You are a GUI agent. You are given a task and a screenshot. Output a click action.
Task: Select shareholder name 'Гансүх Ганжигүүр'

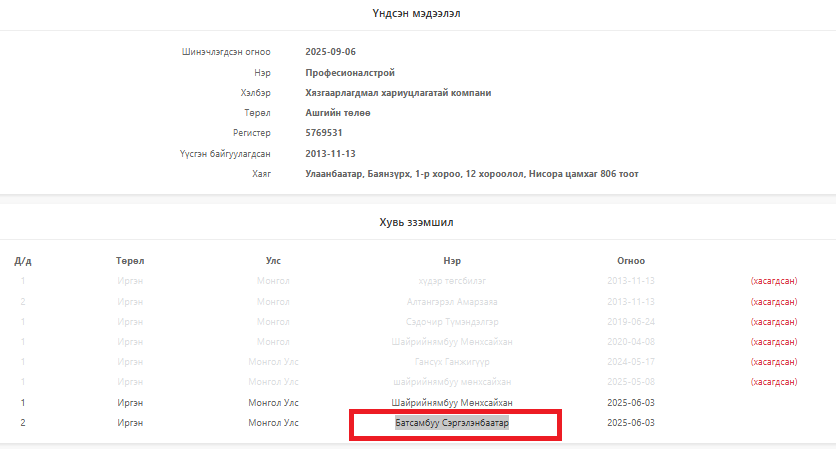point(452,362)
